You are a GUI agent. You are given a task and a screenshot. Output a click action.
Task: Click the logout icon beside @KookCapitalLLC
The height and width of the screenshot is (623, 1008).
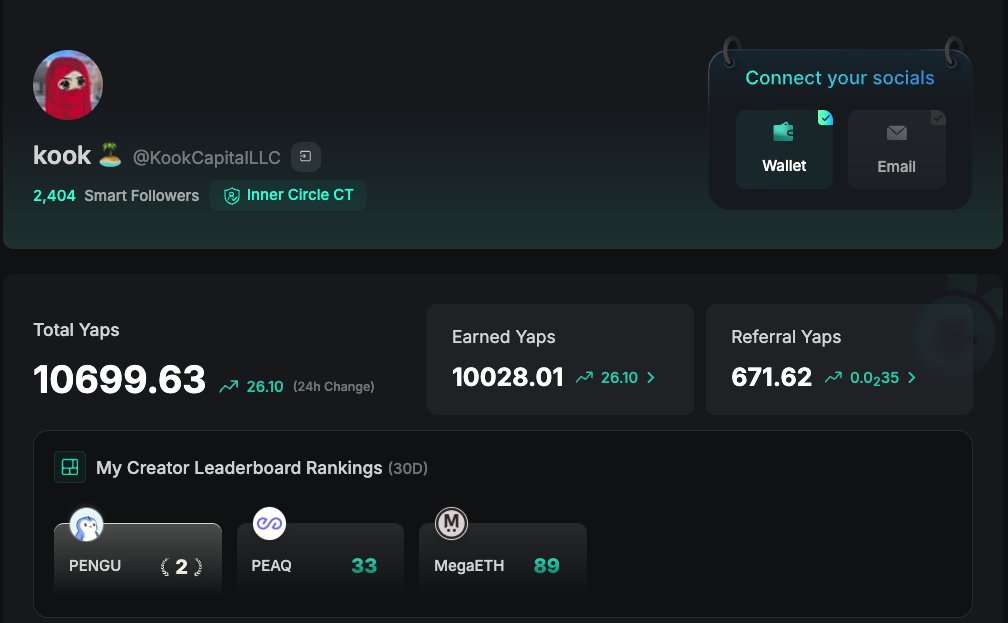click(x=306, y=156)
